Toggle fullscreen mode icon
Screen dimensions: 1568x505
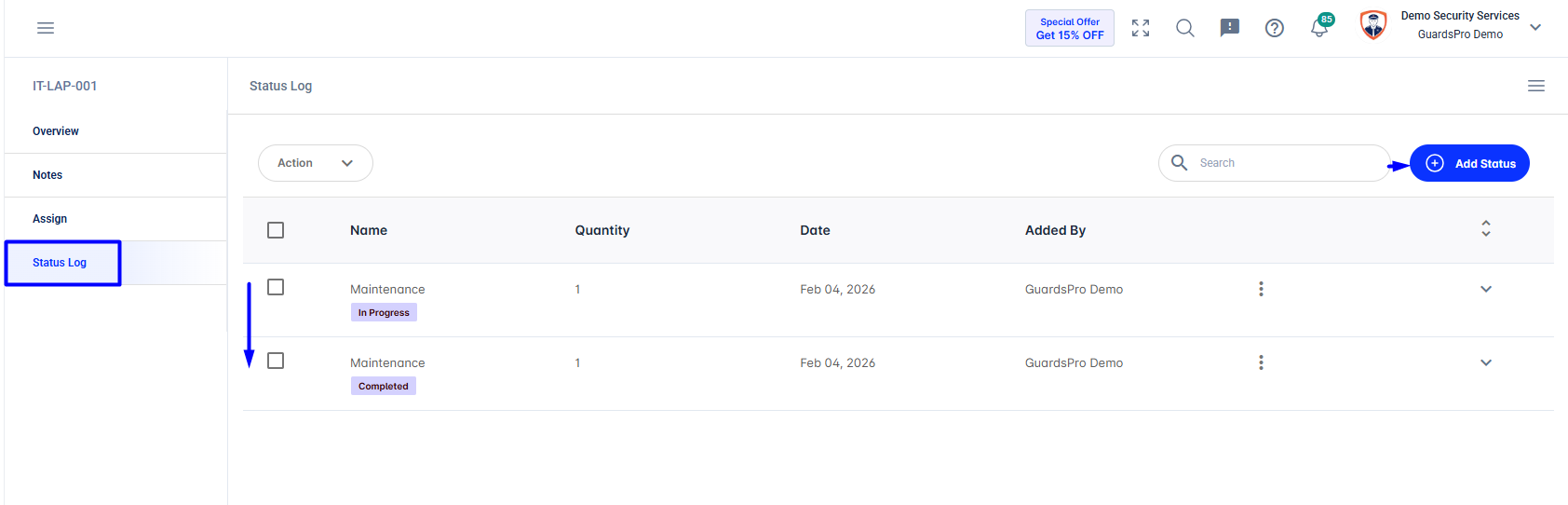(x=1141, y=28)
